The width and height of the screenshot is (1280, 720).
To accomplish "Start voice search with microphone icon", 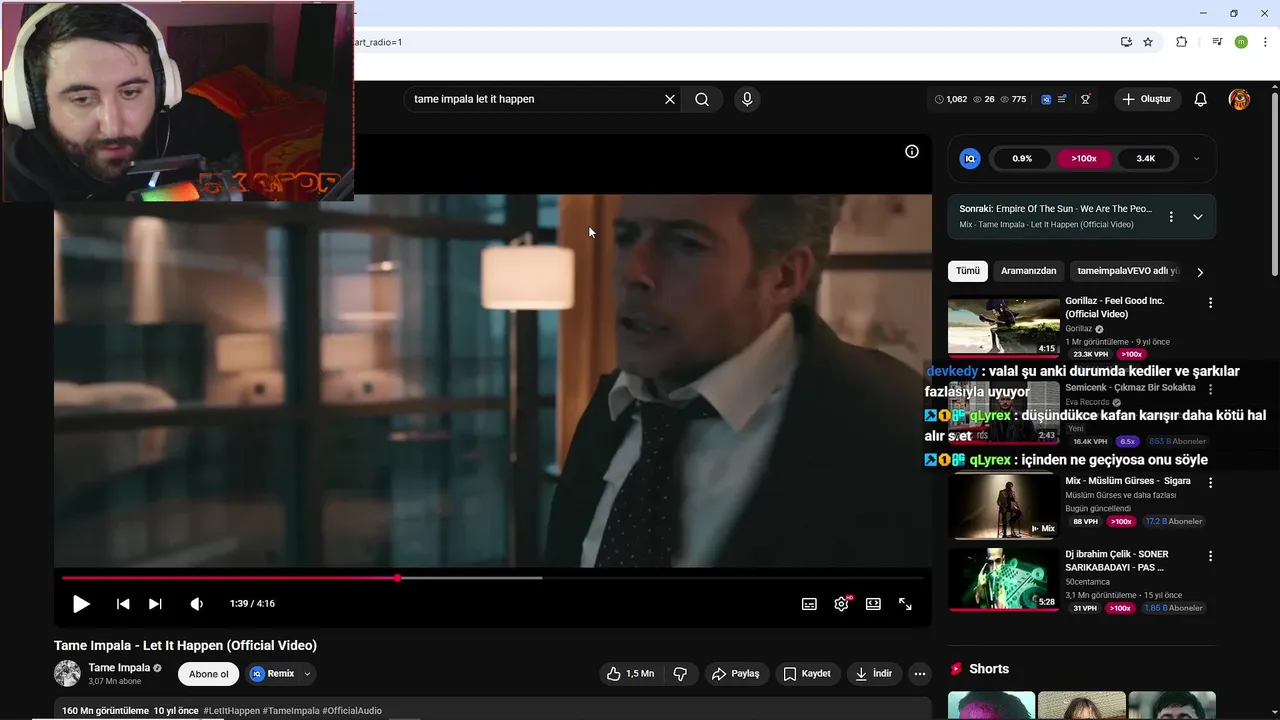I will [746, 99].
